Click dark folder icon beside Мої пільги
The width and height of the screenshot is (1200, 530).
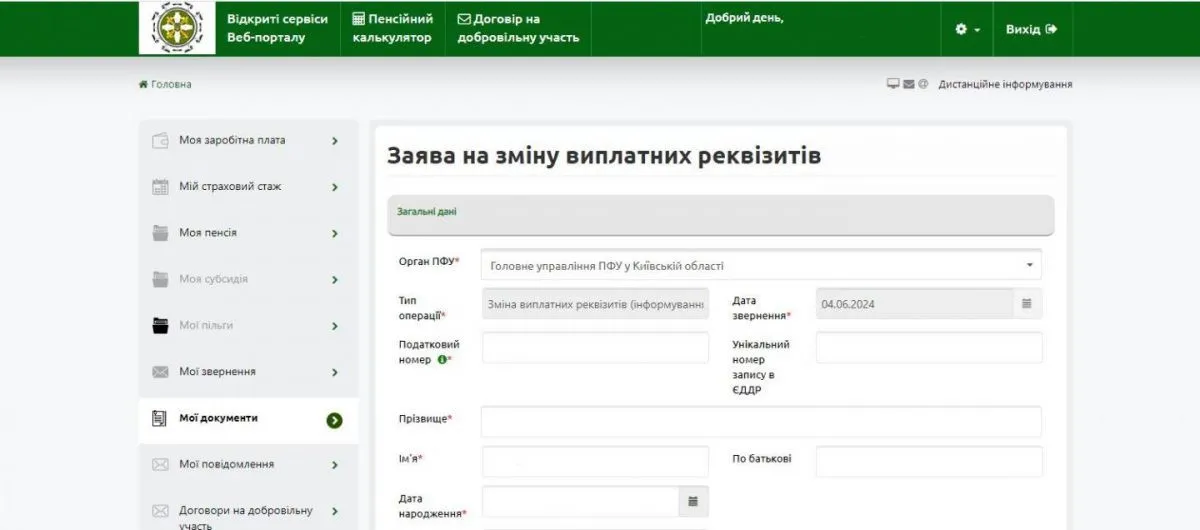pos(160,325)
